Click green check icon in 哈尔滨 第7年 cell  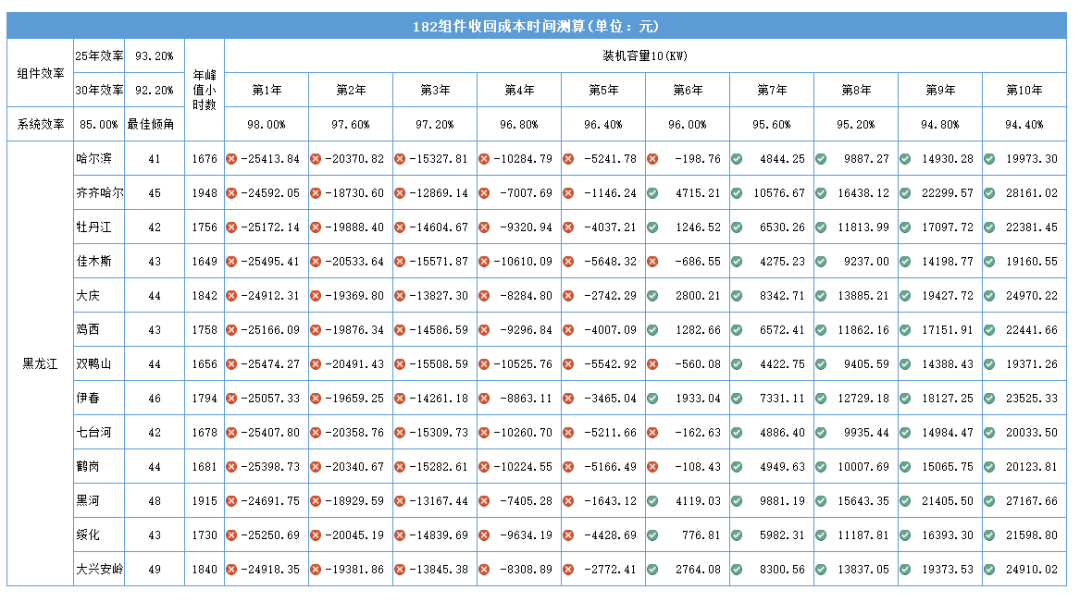coord(736,159)
